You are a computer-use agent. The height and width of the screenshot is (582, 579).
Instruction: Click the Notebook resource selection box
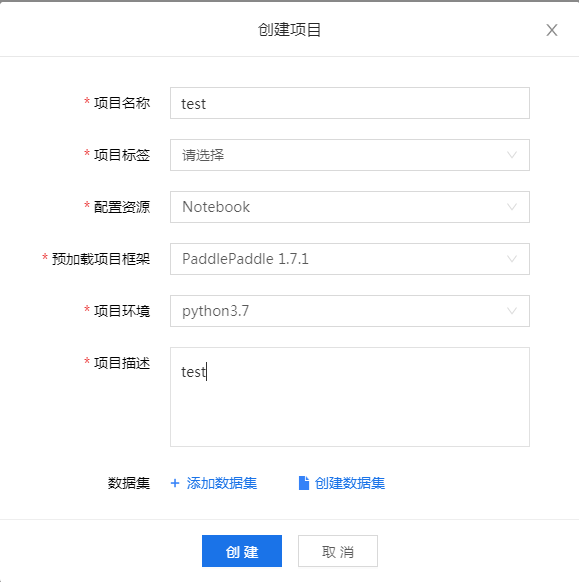pos(350,207)
